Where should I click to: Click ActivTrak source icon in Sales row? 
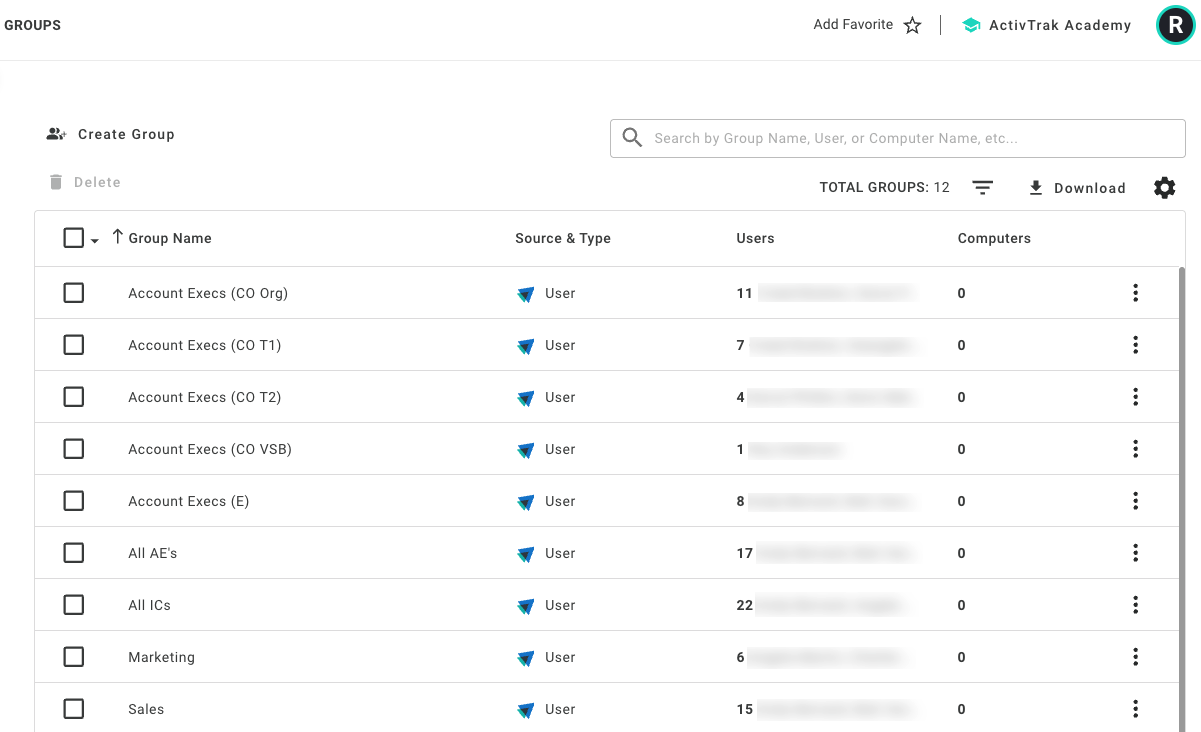[x=526, y=710]
